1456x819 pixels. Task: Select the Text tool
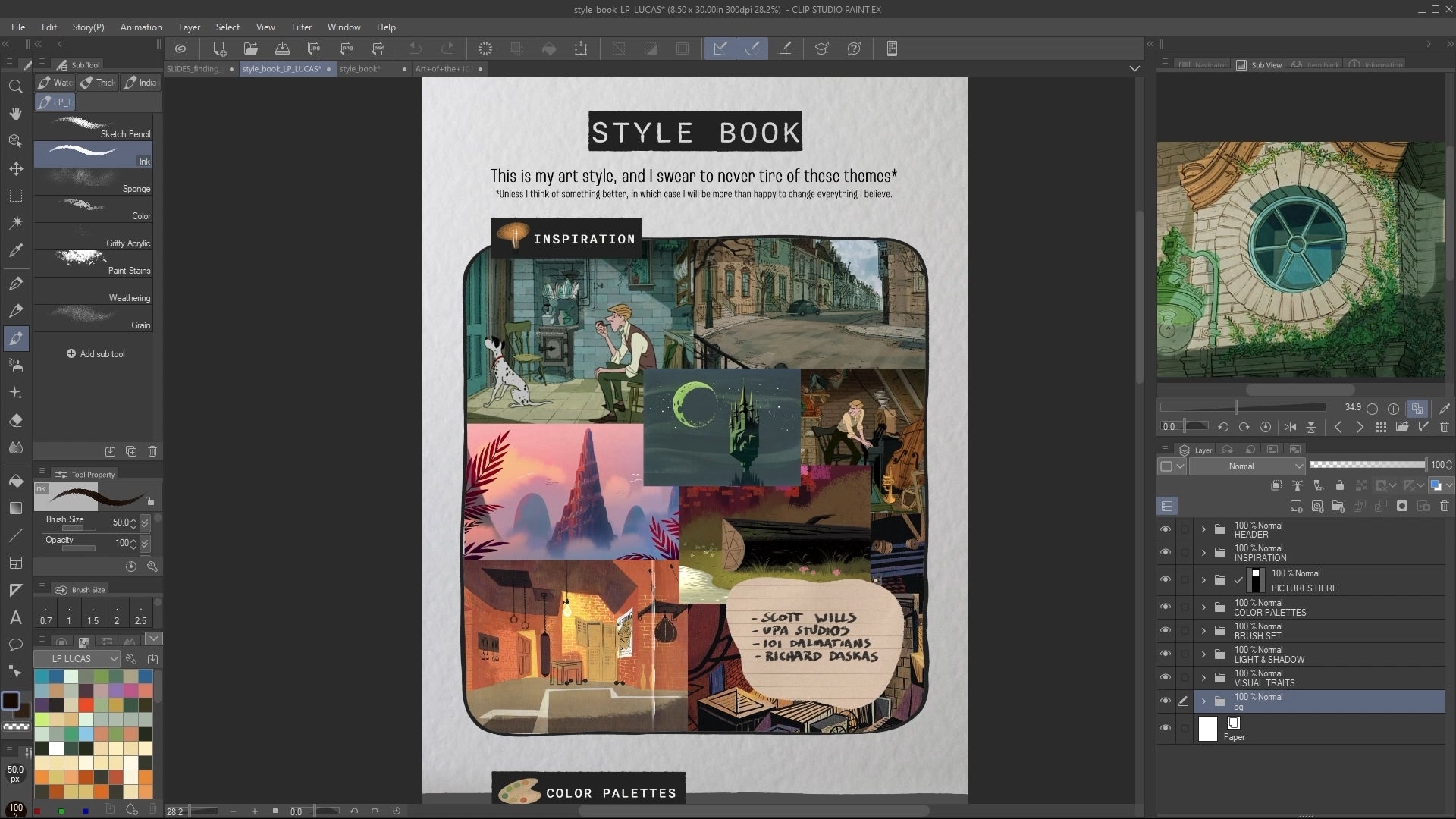[15, 618]
